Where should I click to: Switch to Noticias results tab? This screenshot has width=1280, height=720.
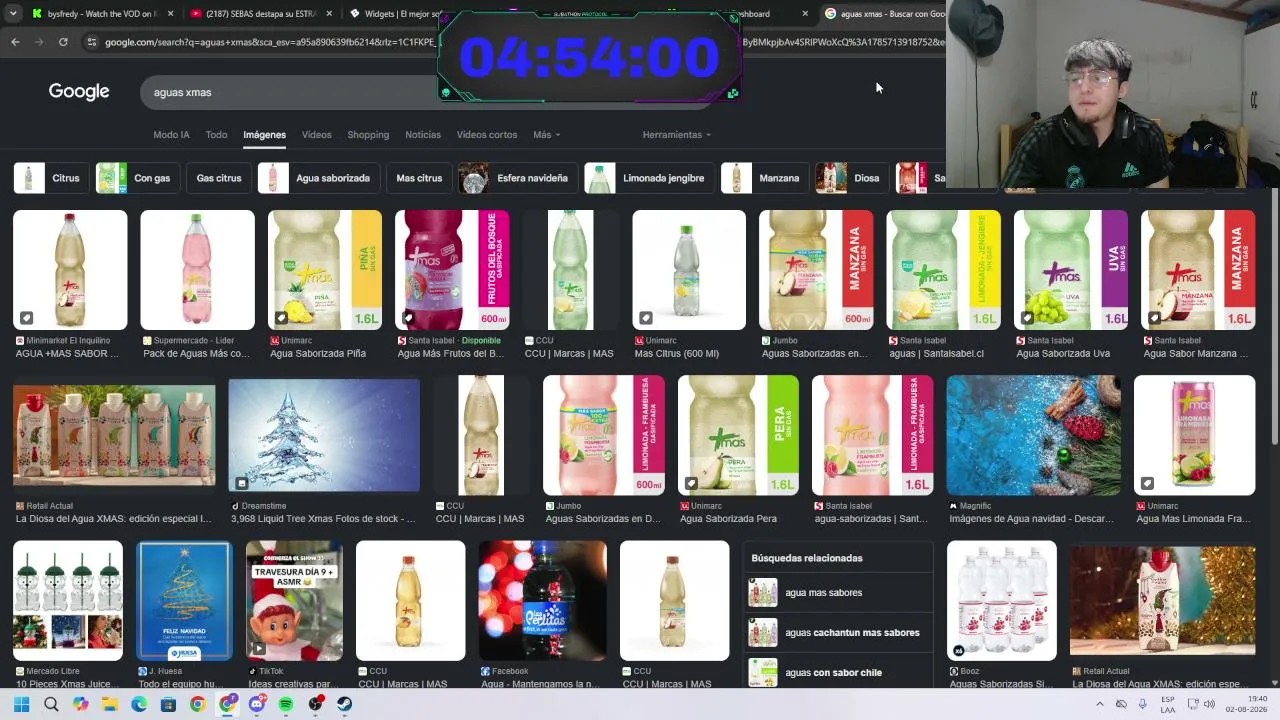(x=423, y=135)
